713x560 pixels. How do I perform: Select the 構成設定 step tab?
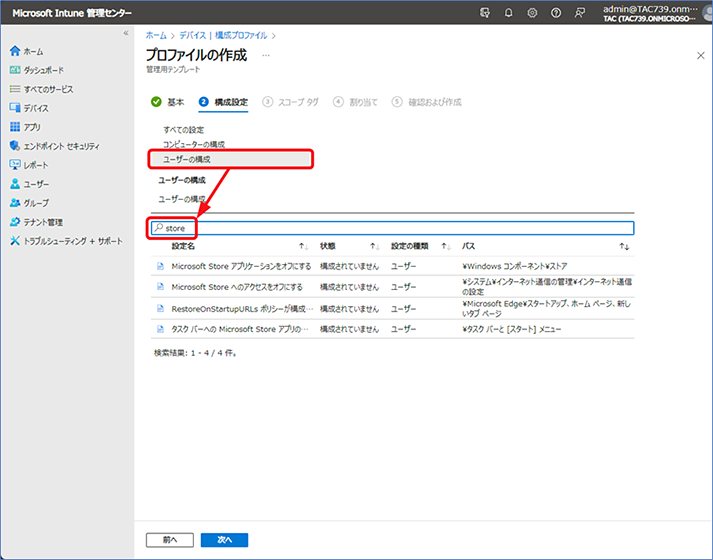pyautogui.click(x=223, y=102)
